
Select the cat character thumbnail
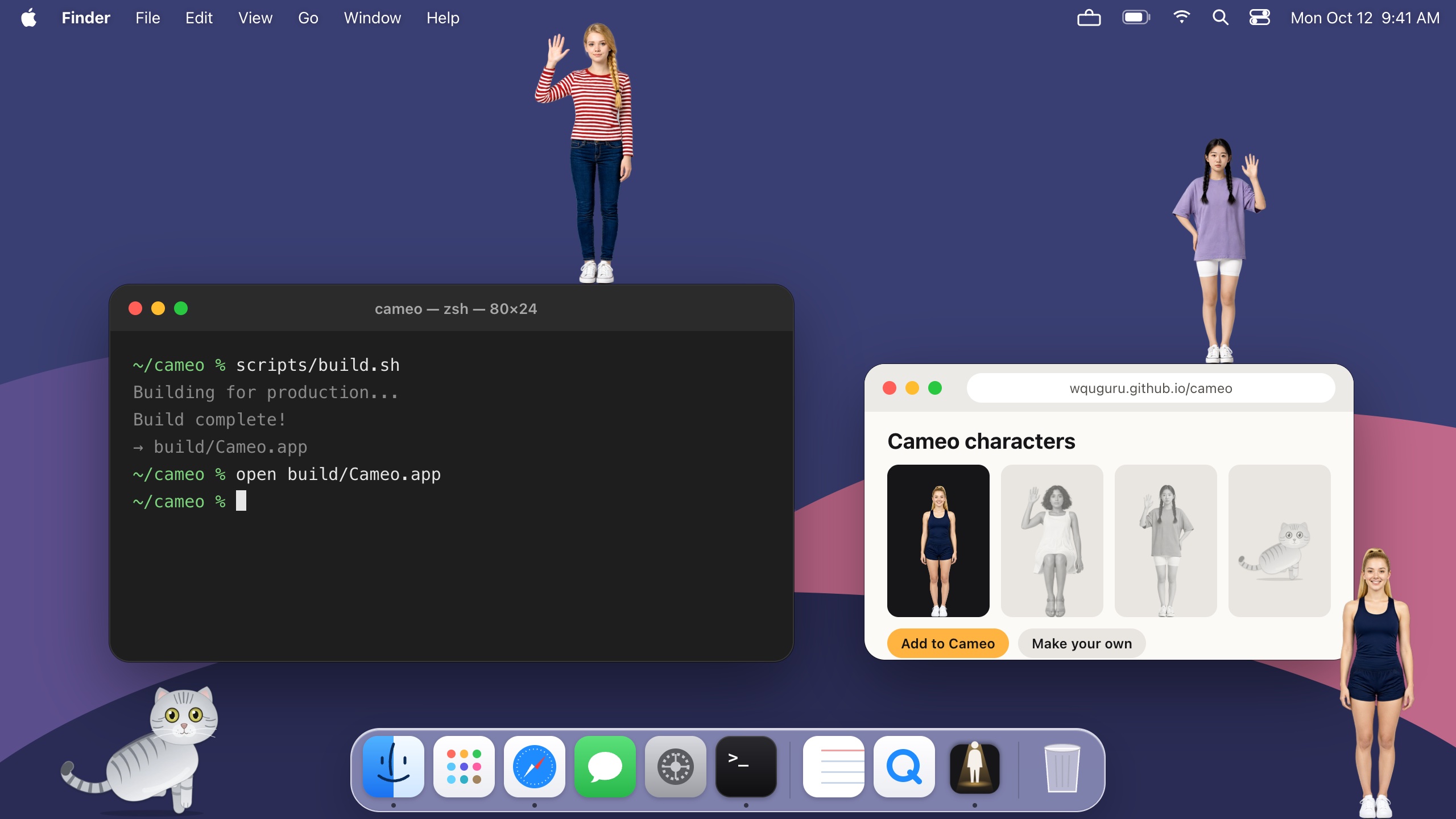click(1280, 541)
